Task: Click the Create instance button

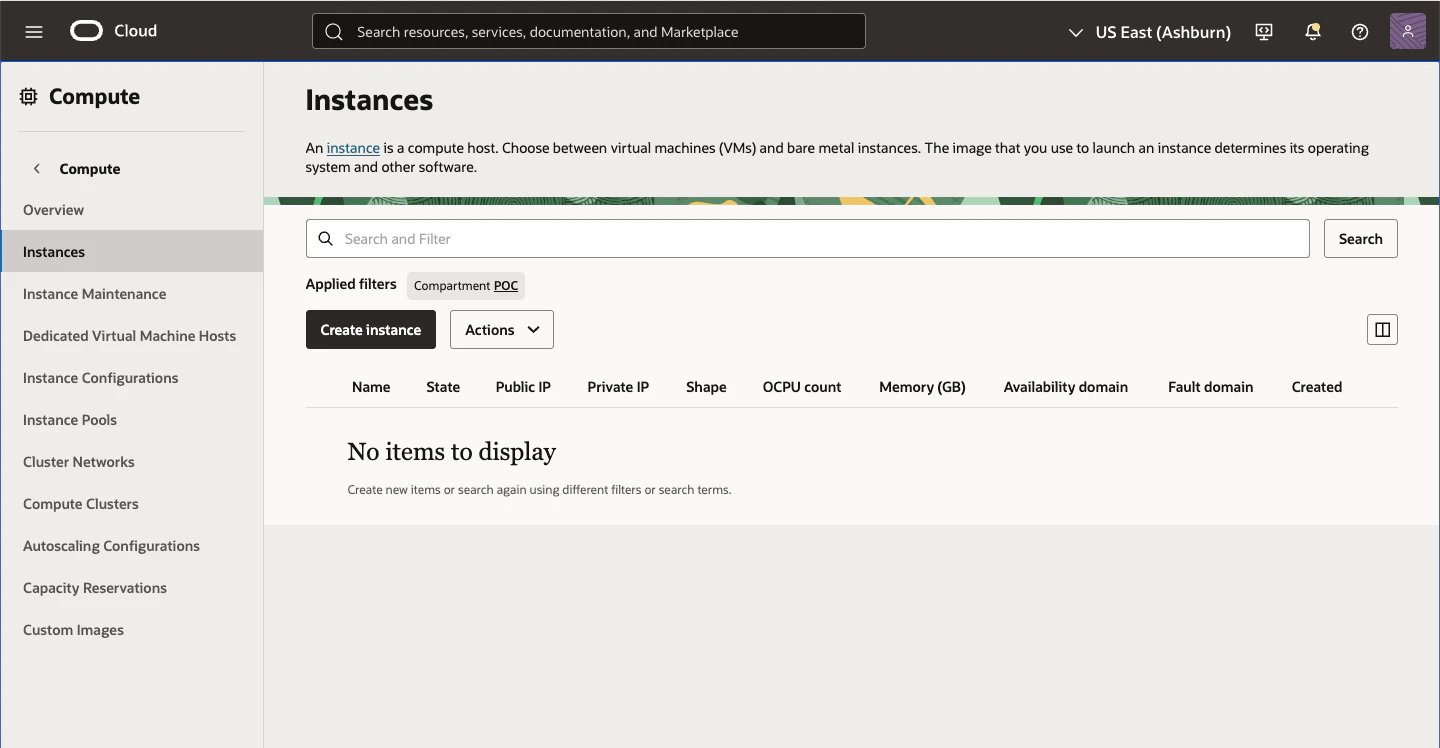Action: 371,330
